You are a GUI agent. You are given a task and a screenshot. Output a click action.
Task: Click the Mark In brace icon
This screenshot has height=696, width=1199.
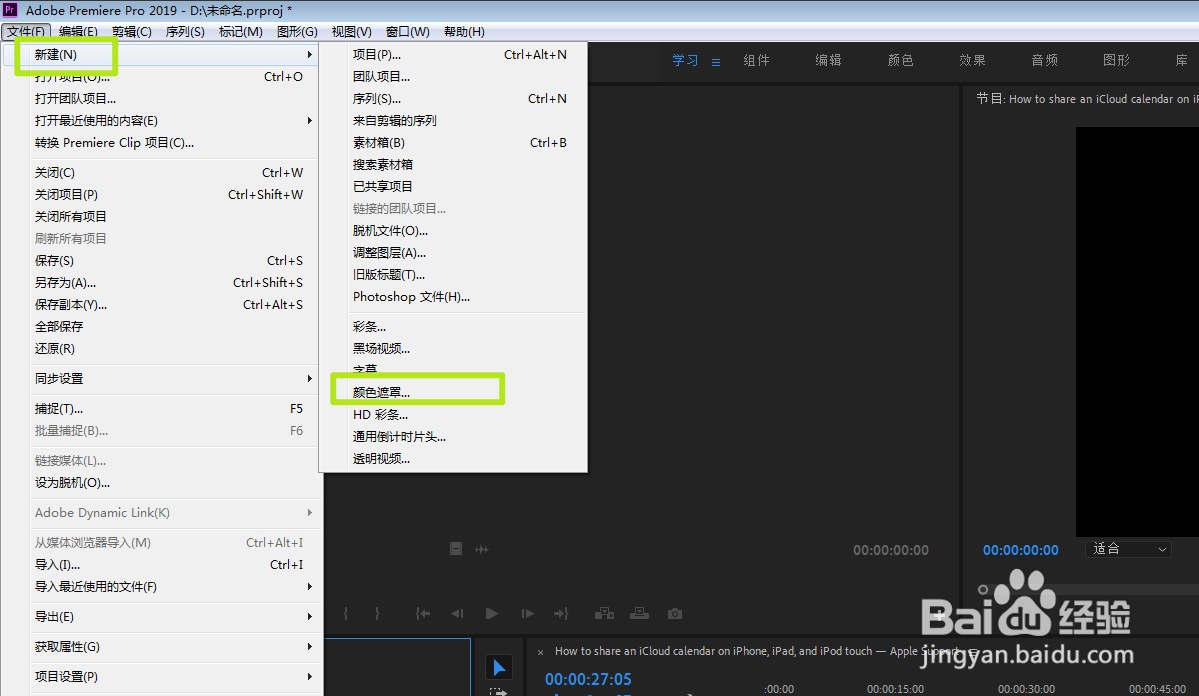coord(346,613)
